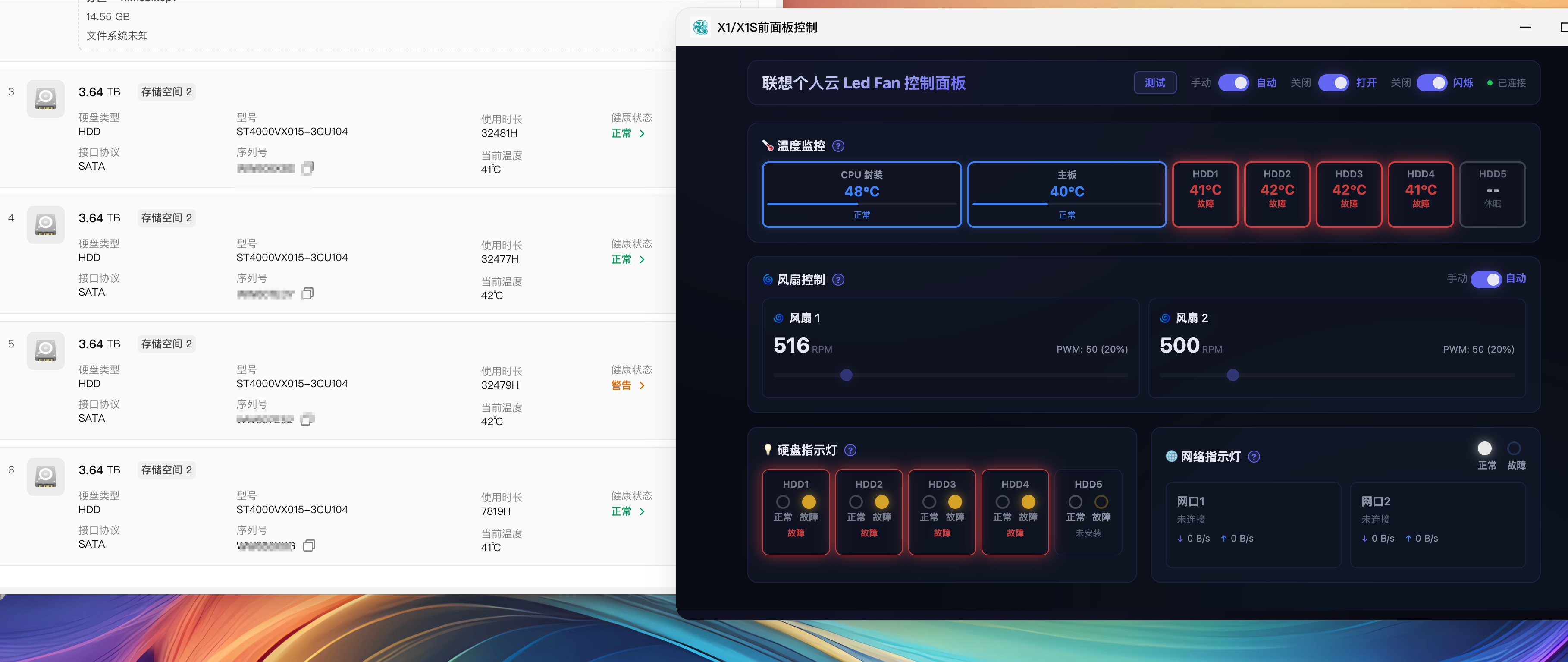The width and height of the screenshot is (1568, 662).
Task: Click usage time 7819H of disk 6
Action: tap(496, 511)
